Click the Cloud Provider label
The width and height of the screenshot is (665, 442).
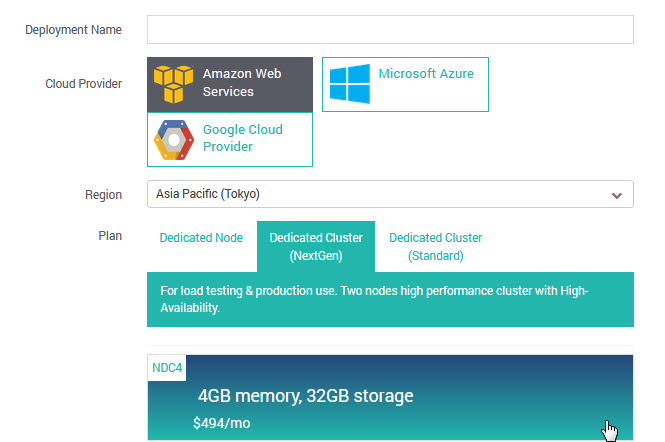[84, 84]
